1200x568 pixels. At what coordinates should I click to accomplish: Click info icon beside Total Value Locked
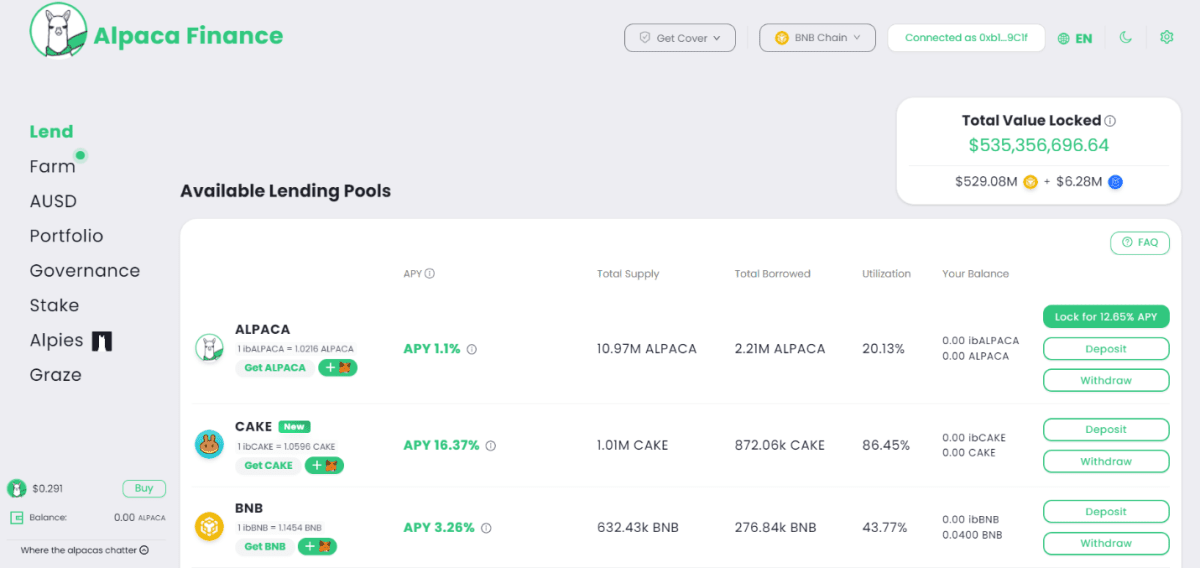[1110, 121]
